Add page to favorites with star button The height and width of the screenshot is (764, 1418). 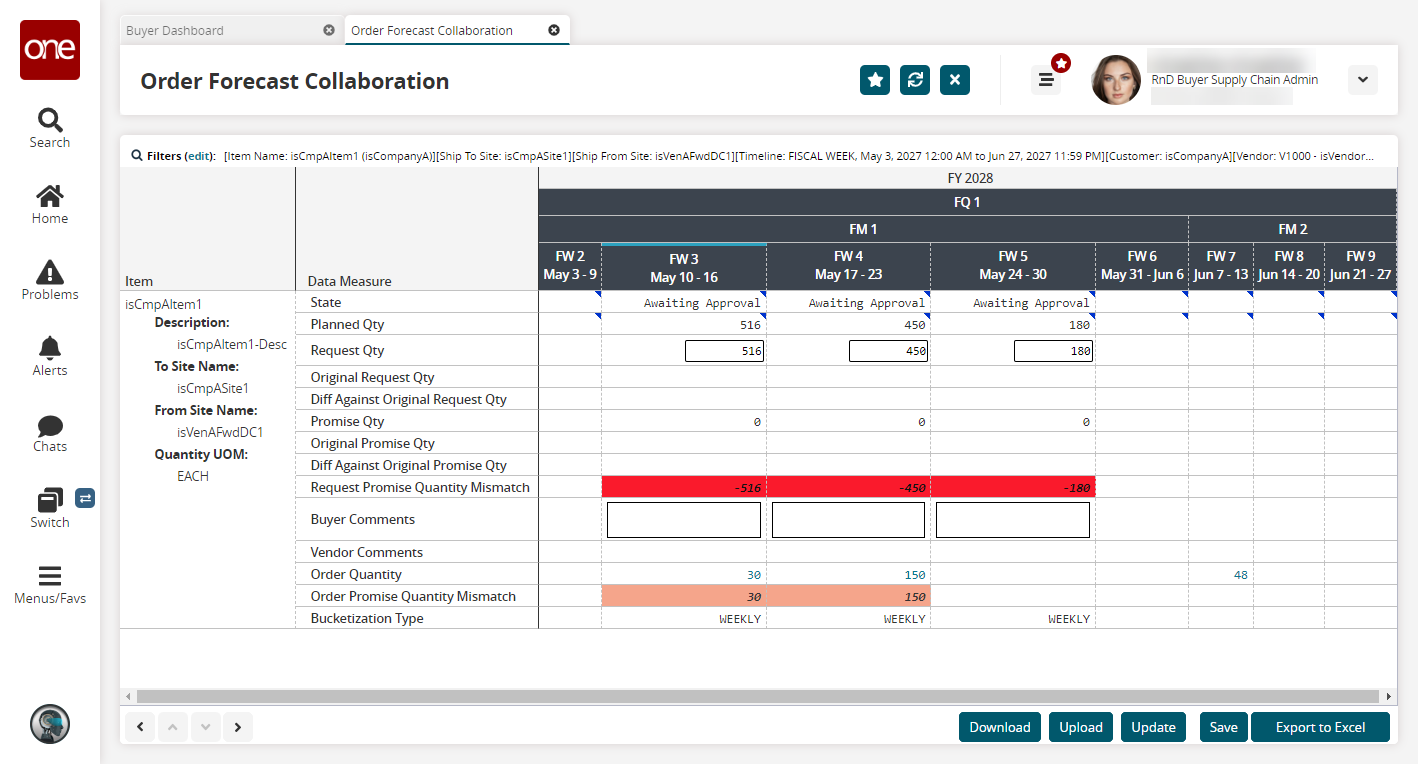(x=875, y=81)
